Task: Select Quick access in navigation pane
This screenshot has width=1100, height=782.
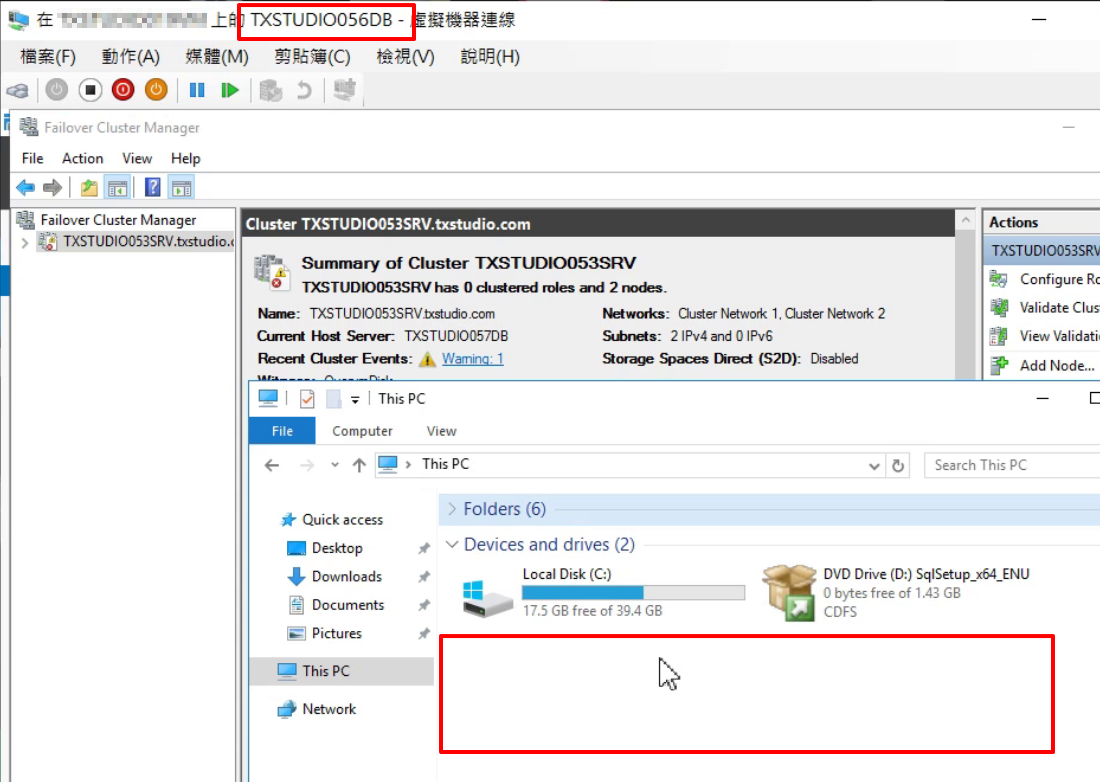Action: click(332, 520)
